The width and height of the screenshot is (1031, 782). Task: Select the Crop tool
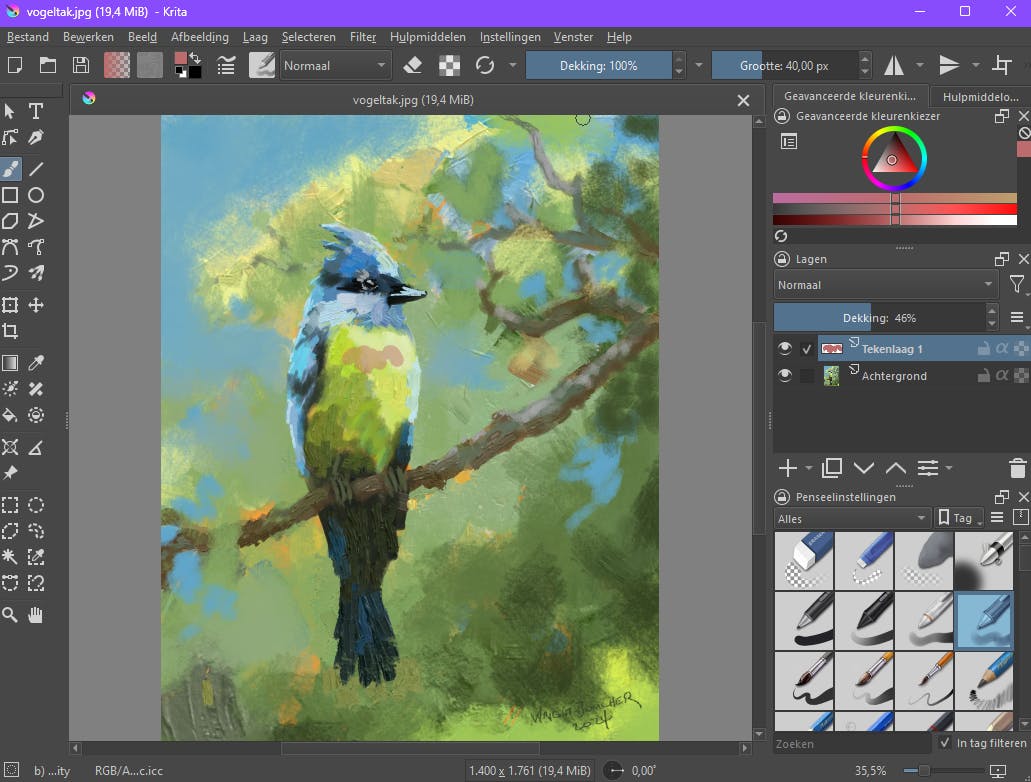coord(10,331)
